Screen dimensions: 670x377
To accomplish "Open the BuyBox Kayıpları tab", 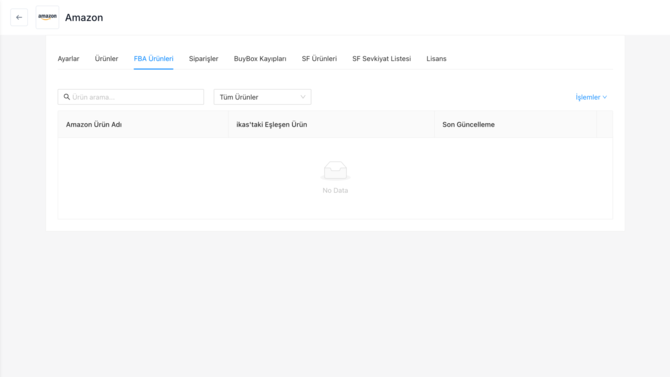I will (260, 59).
